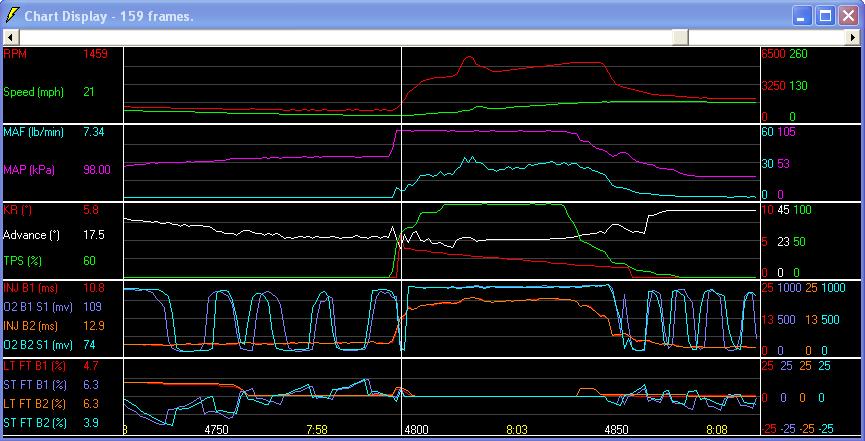Click the MAP (kPa) label
Screen dimensions: 865x441
coord(31,170)
